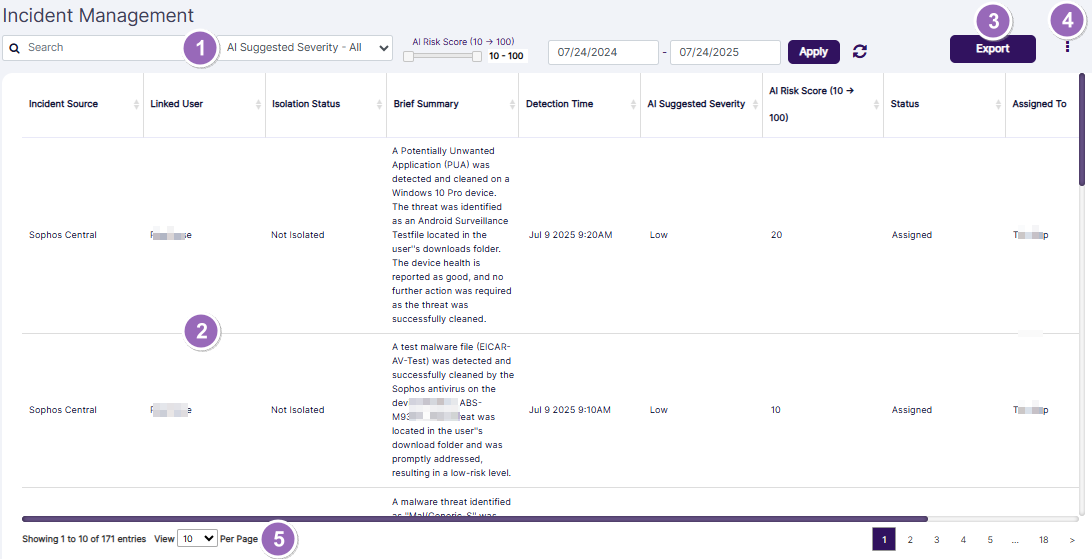Click inside the Search input field

click(104, 48)
